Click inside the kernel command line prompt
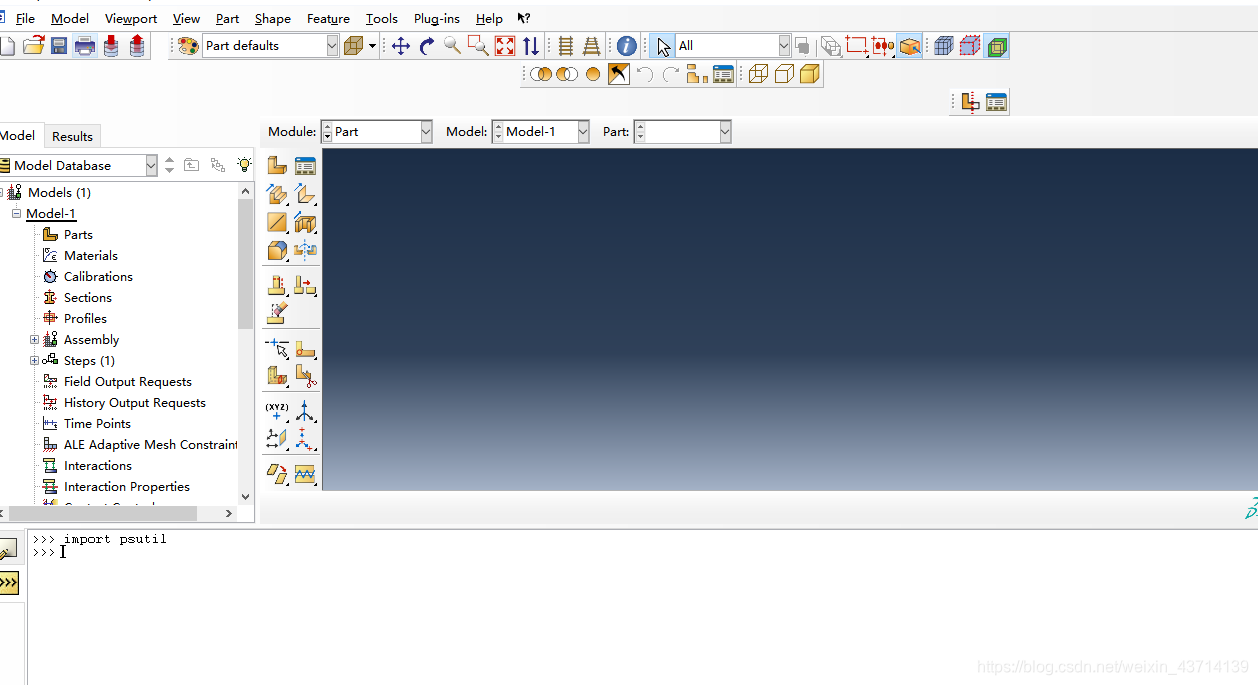 100,551
